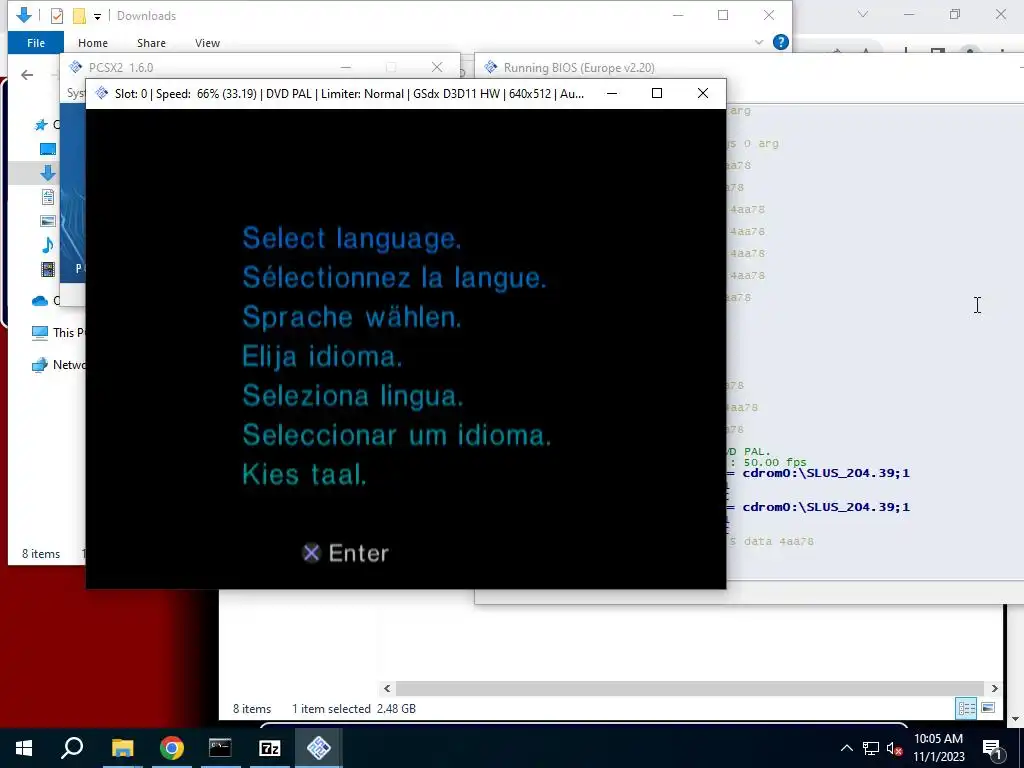The width and height of the screenshot is (1024, 768).
Task: Open Pictures icon in Explorer sidebar
Action: pyautogui.click(x=48, y=221)
